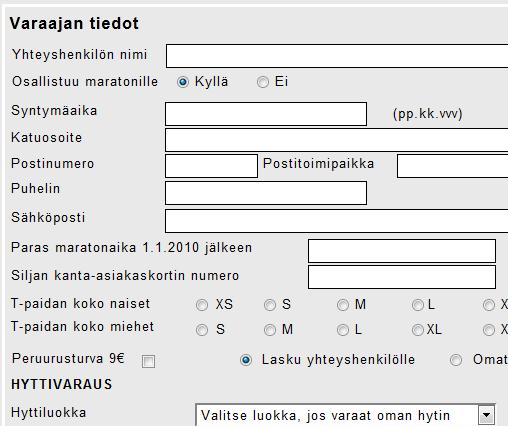Image resolution: width=508 pixels, height=426 pixels.
Task: Click Siljan kanta-asiakaskortin numero field
Action: (402, 277)
